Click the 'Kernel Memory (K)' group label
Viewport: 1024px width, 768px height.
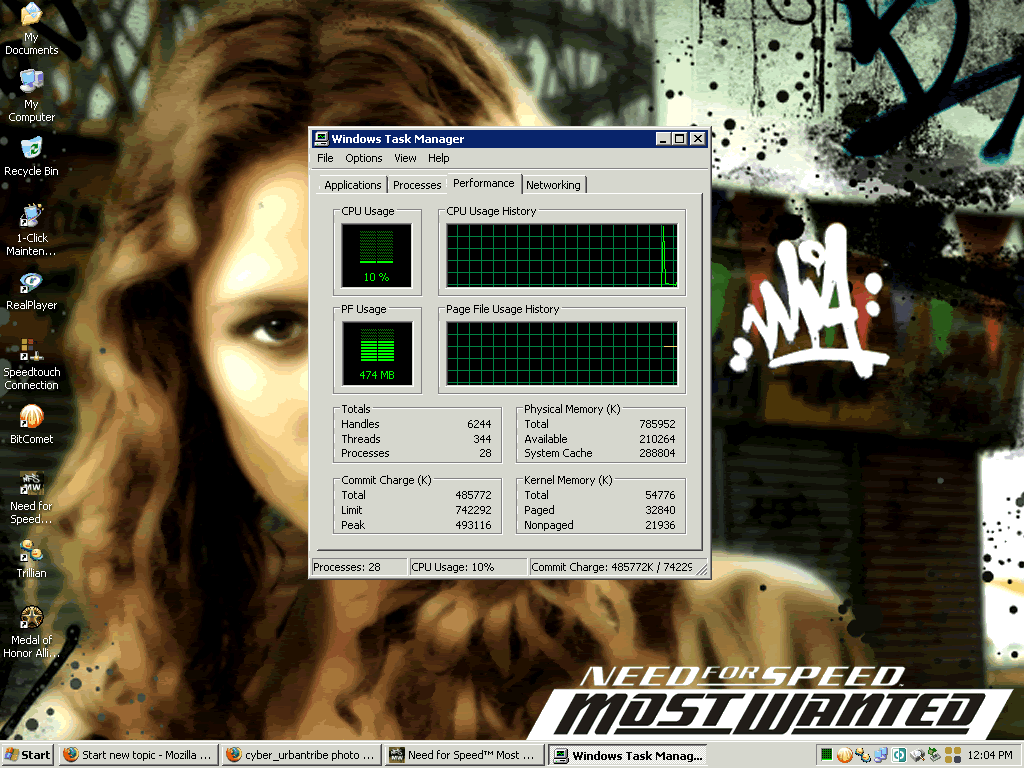coord(568,480)
